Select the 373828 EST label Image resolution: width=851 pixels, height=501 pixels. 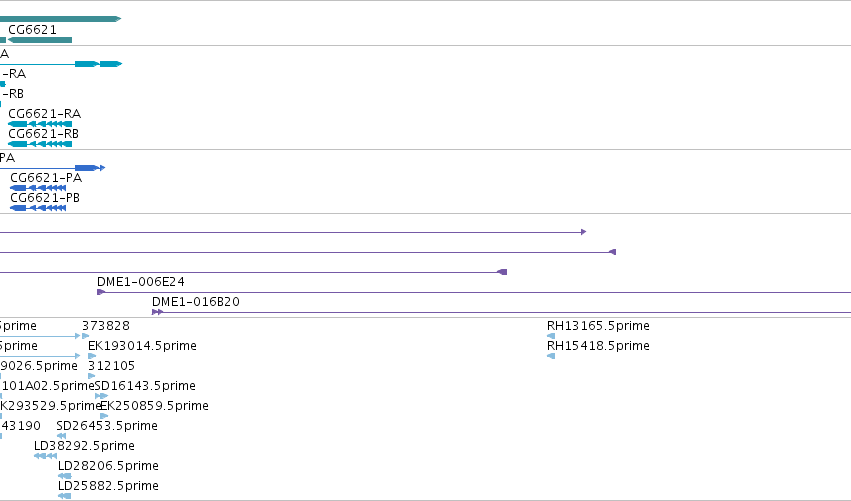point(106,326)
